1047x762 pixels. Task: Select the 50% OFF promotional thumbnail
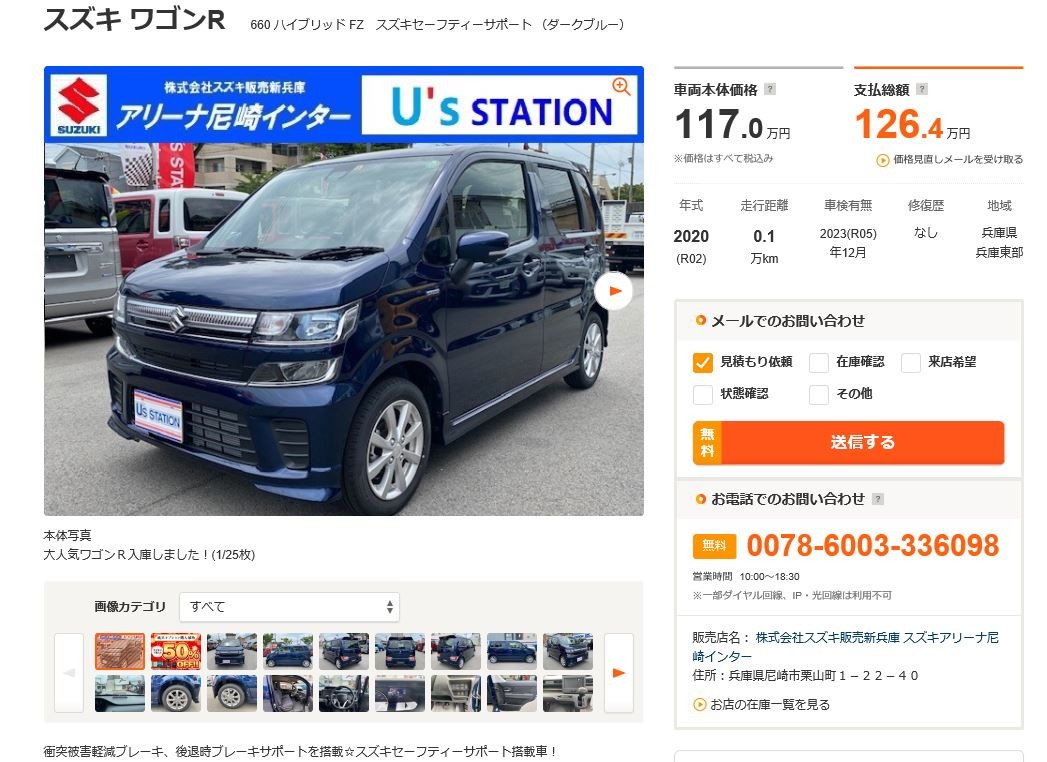pos(176,651)
